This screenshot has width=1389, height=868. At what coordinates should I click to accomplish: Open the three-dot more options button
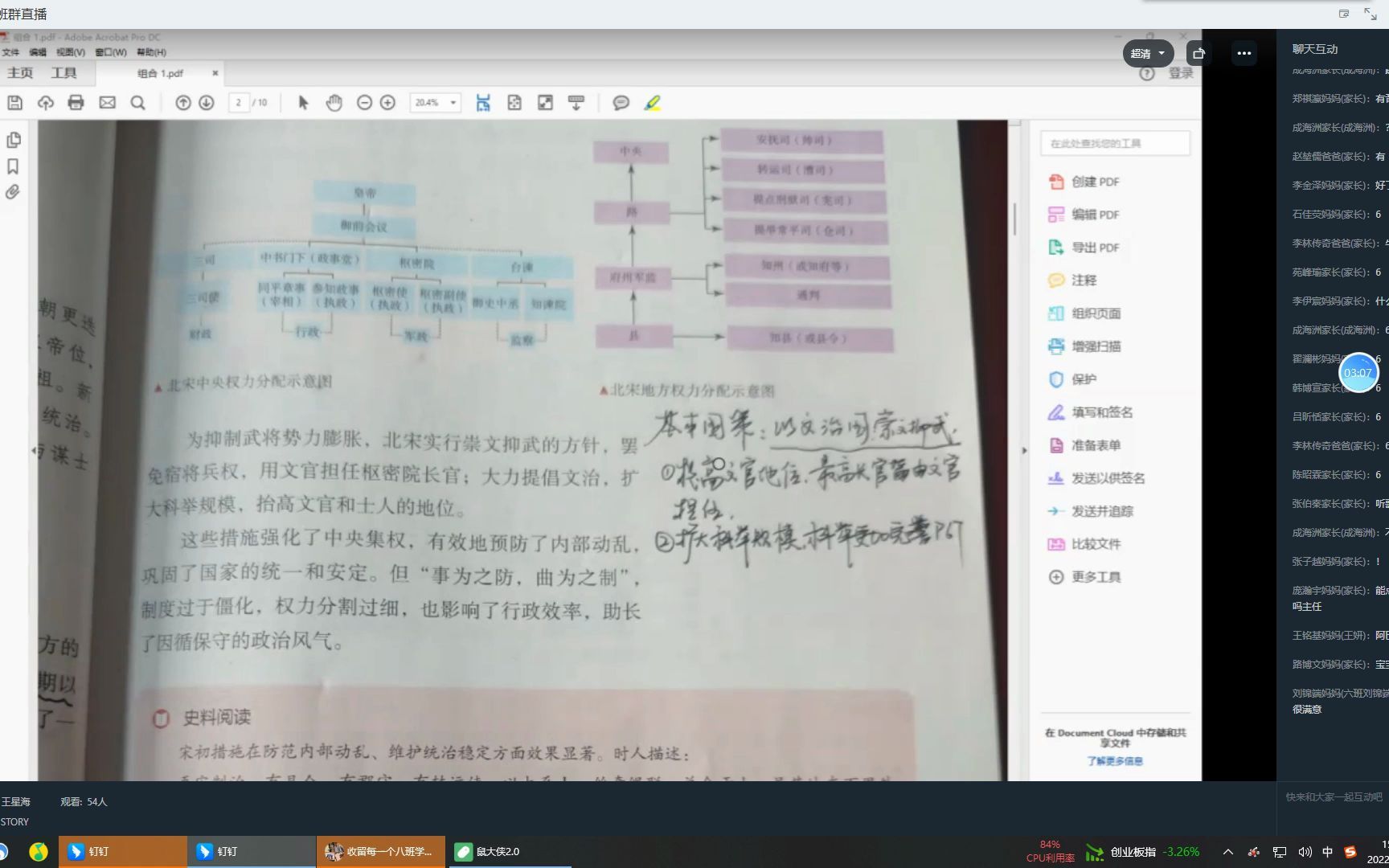click(x=1244, y=53)
